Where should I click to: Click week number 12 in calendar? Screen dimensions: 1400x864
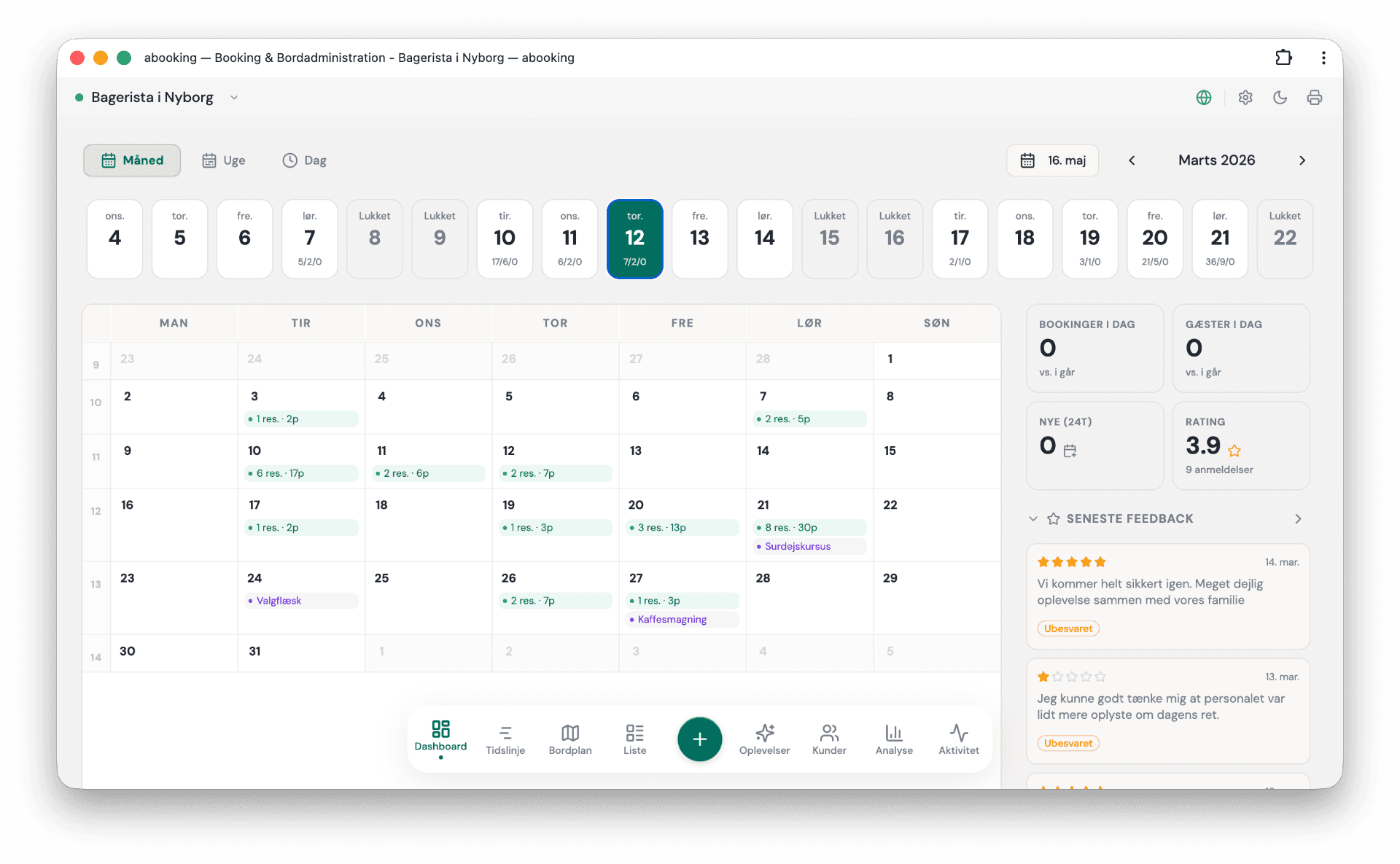(x=96, y=511)
